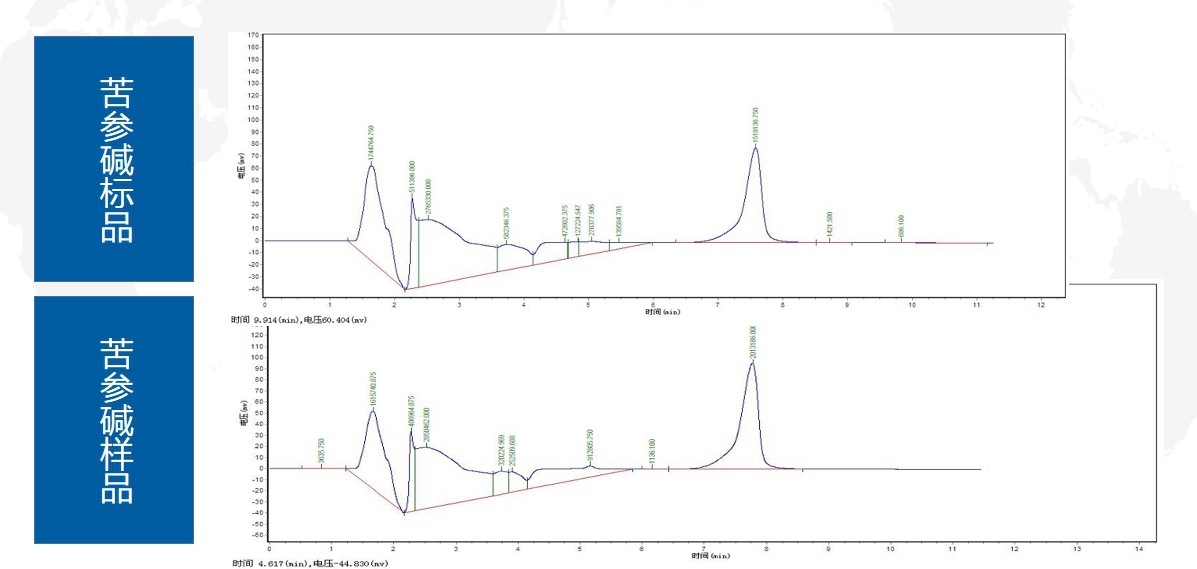This screenshot has width=1197, height=569.
Task: Click peak label 3635.750 in sample chromatogram
Action: click(321, 451)
